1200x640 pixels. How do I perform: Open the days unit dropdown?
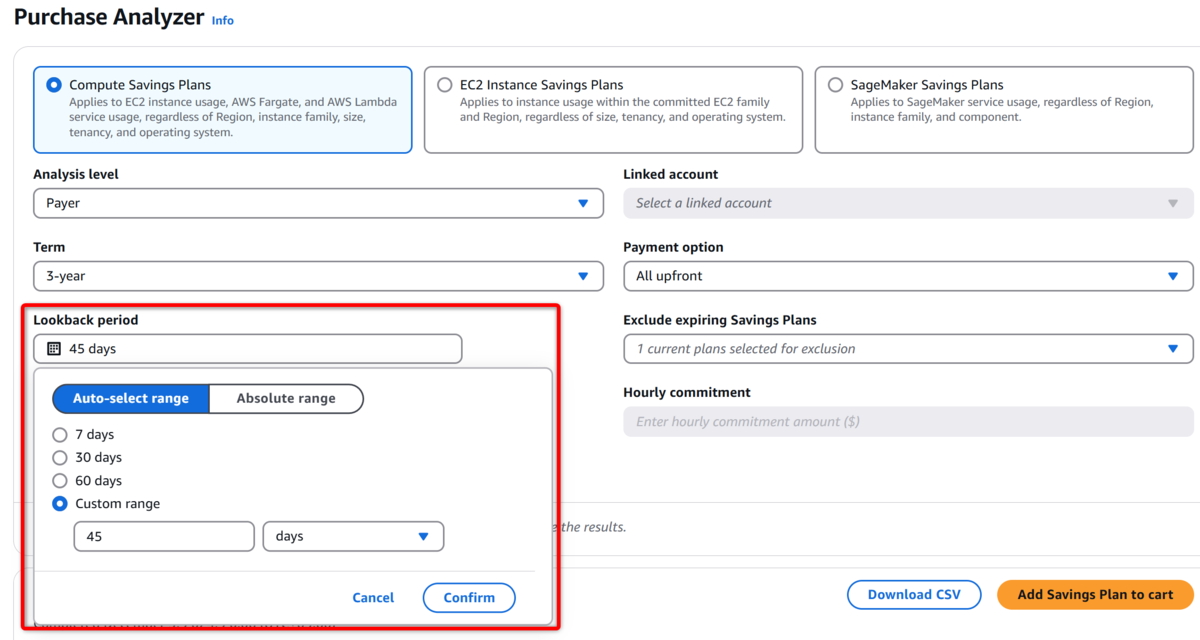353,537
